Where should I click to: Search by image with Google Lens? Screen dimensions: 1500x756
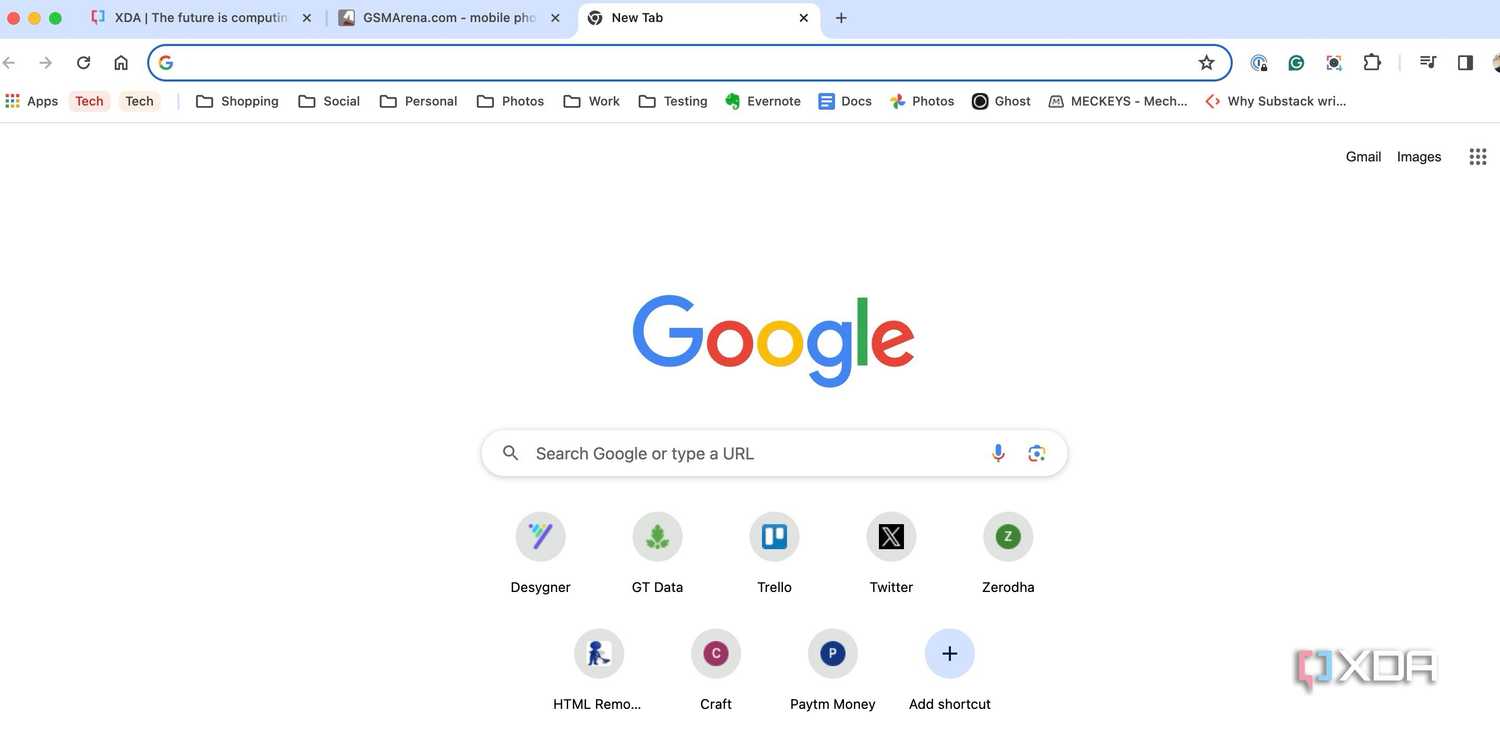click(x=1037, y=453)
